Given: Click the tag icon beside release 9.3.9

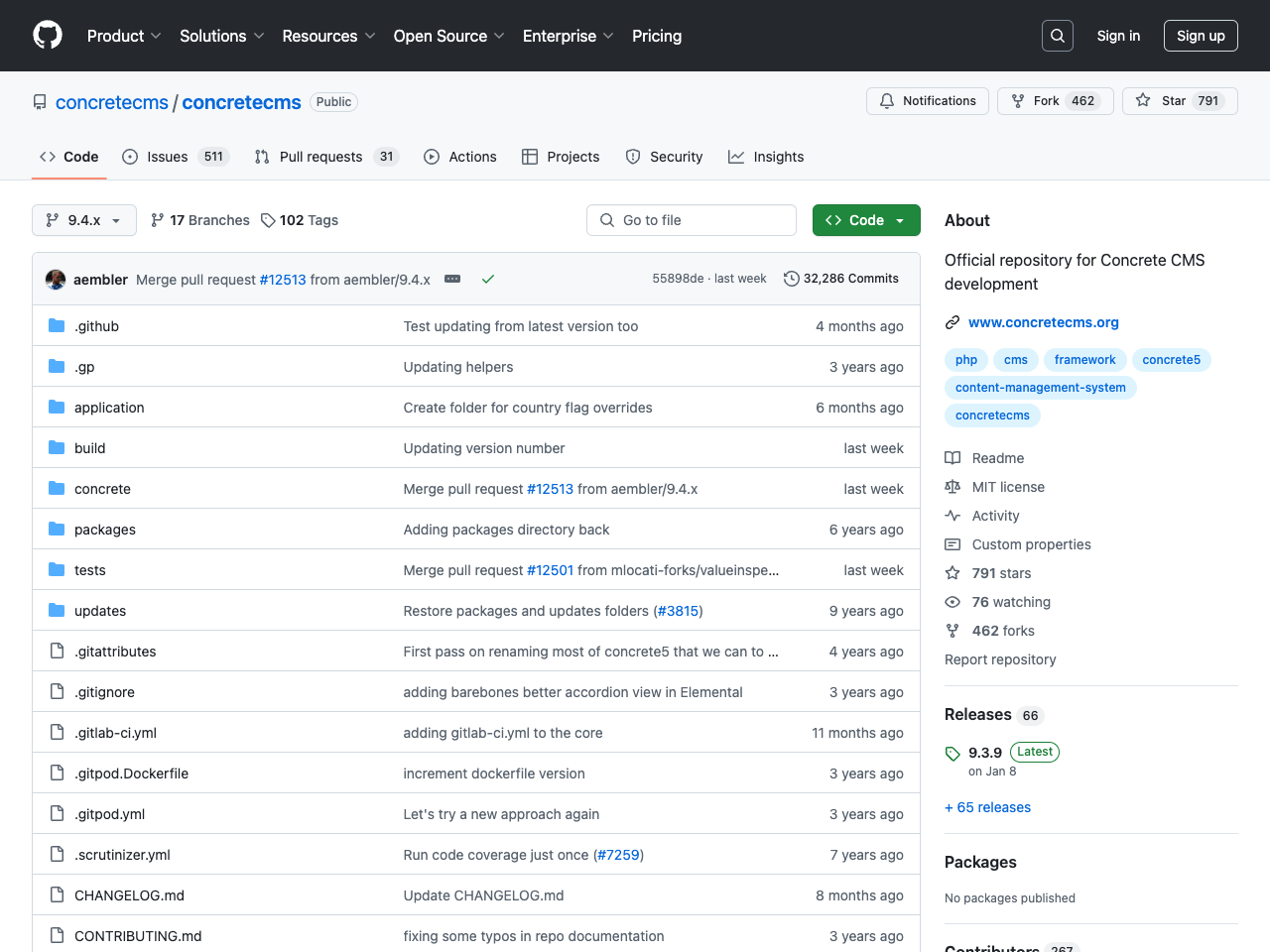Looking at the screenshot, I should tap(952, 754).
